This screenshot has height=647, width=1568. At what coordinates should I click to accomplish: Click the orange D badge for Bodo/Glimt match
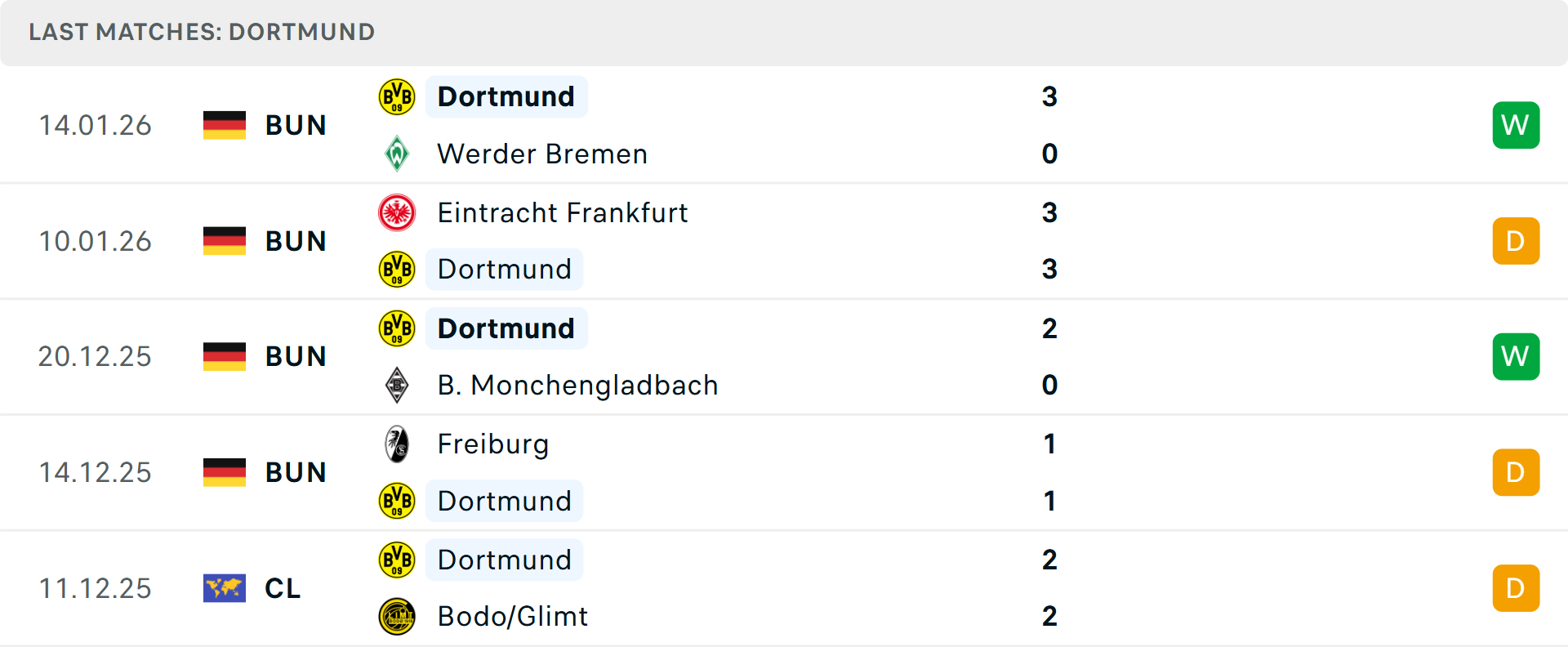pyautogui.click(x=1516, y=588)
